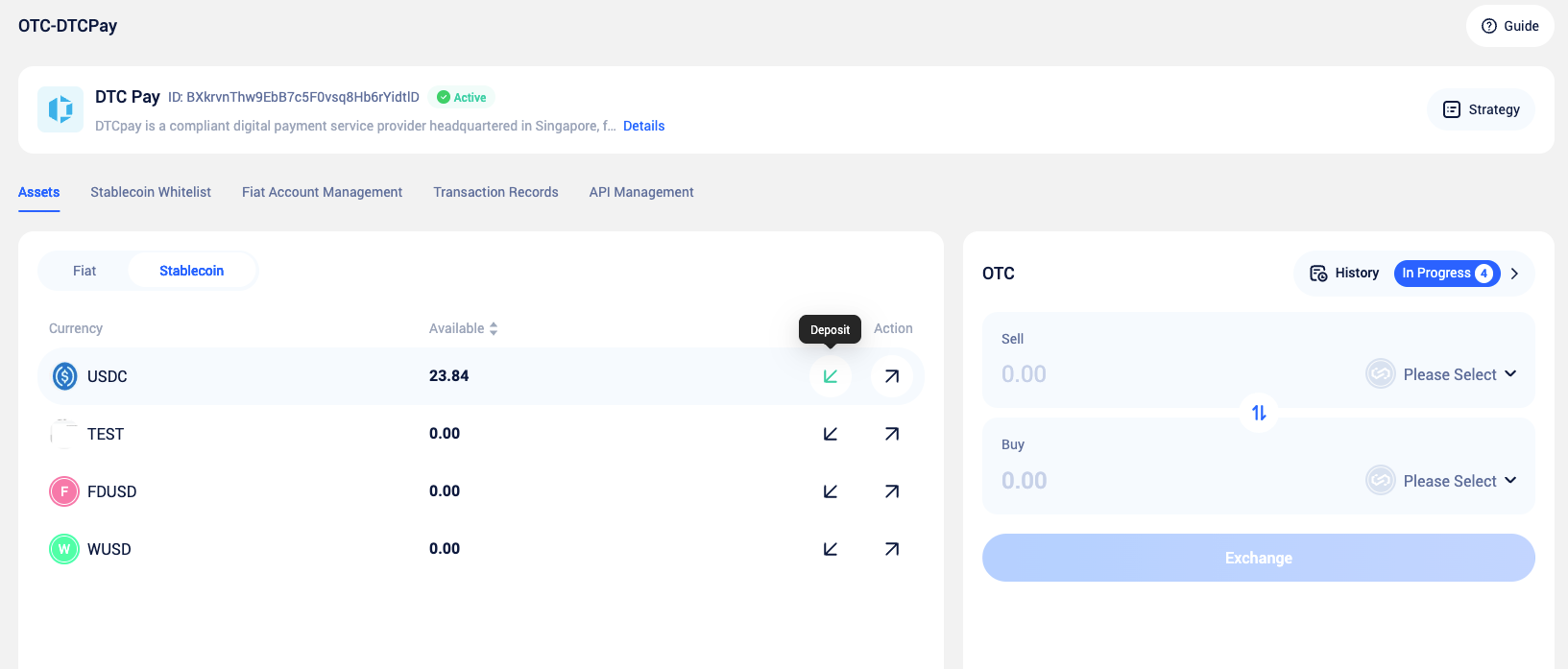The height and width of the screenshot is (669, 1568).
Task: View In Progress OTC orders
Action: 1446,274
